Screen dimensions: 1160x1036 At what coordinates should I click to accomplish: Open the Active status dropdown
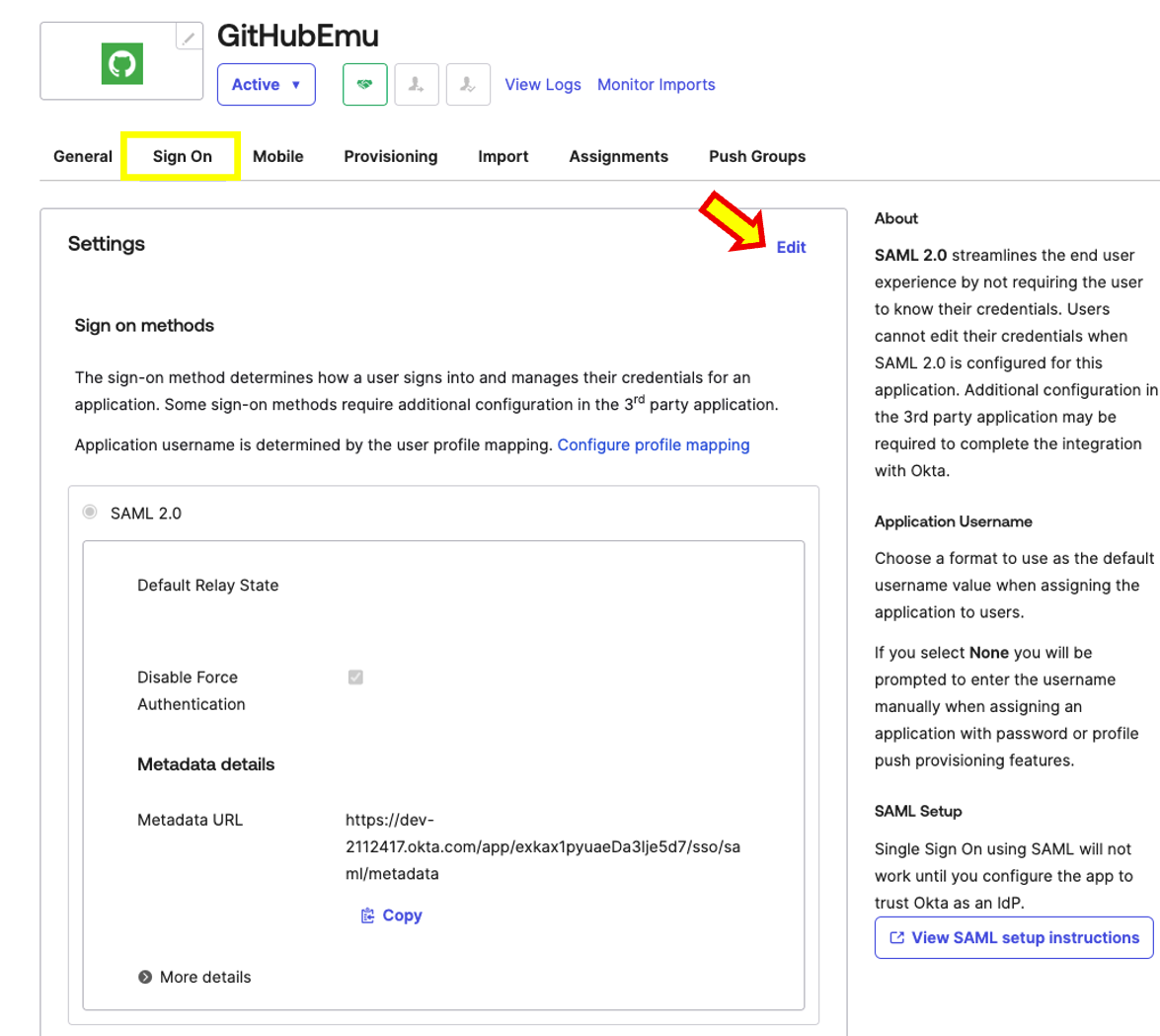point(267,84)
